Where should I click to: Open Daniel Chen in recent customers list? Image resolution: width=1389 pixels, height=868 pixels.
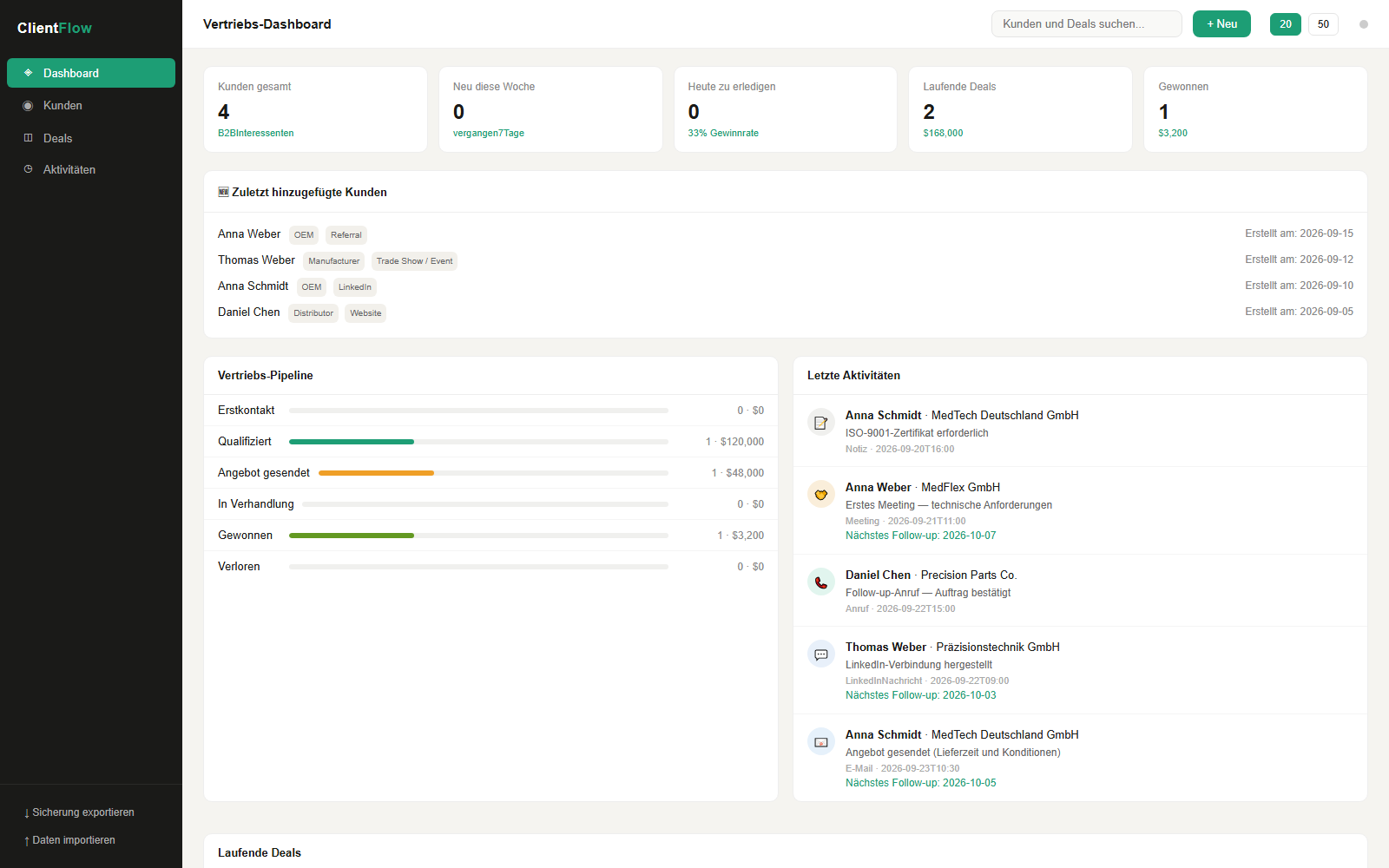click(249, 312)
